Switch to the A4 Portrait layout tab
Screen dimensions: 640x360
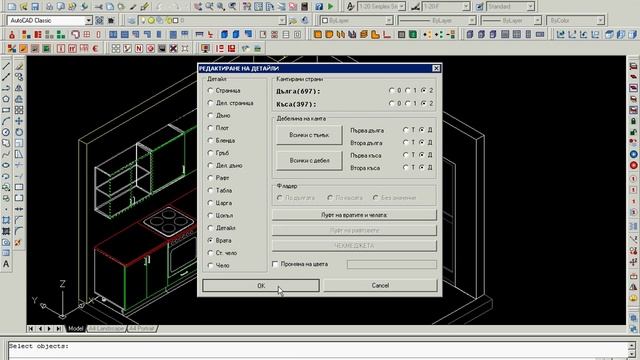click(141, 329)
